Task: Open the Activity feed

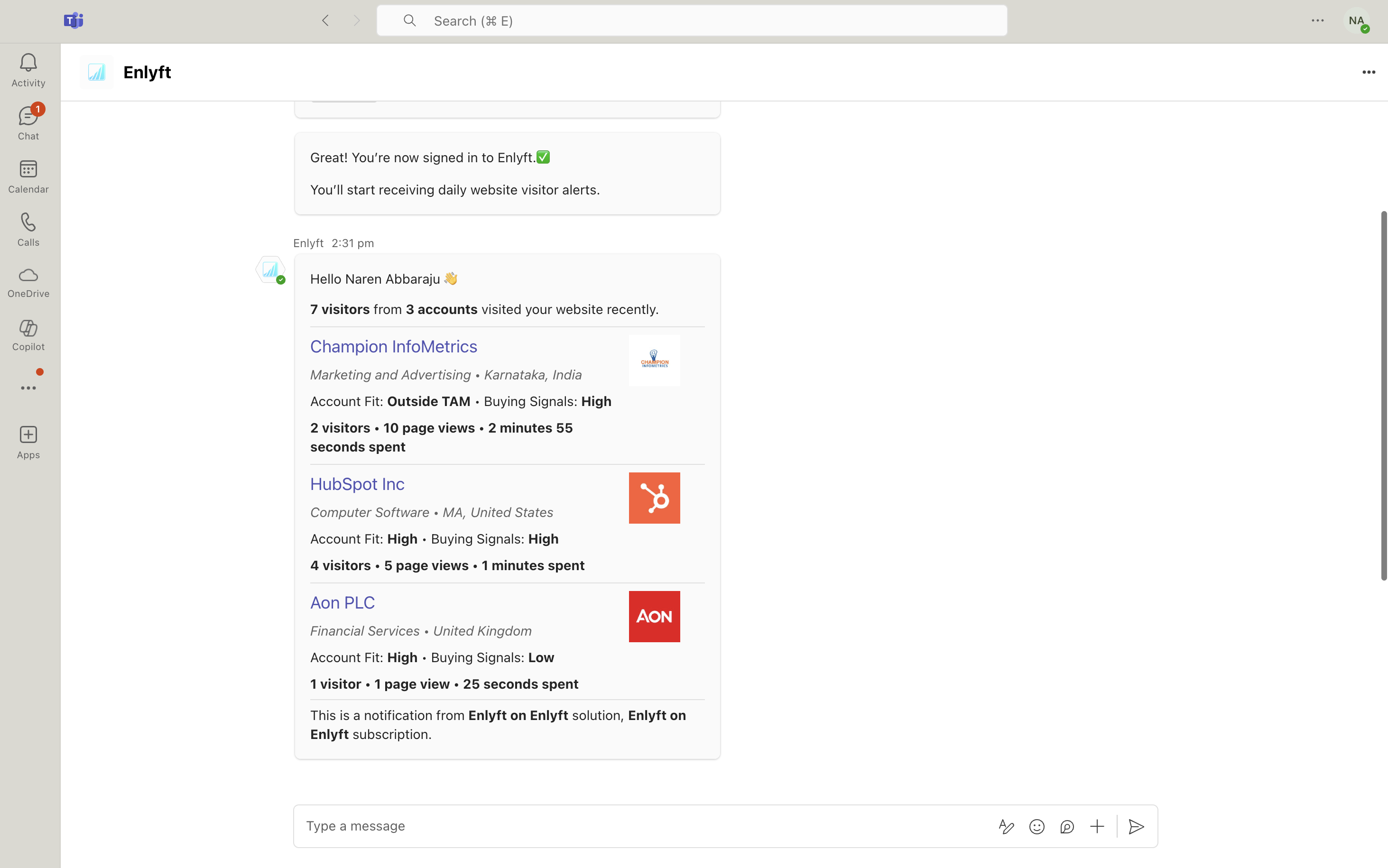Action: pyautogui.click(x=28, y=70)
